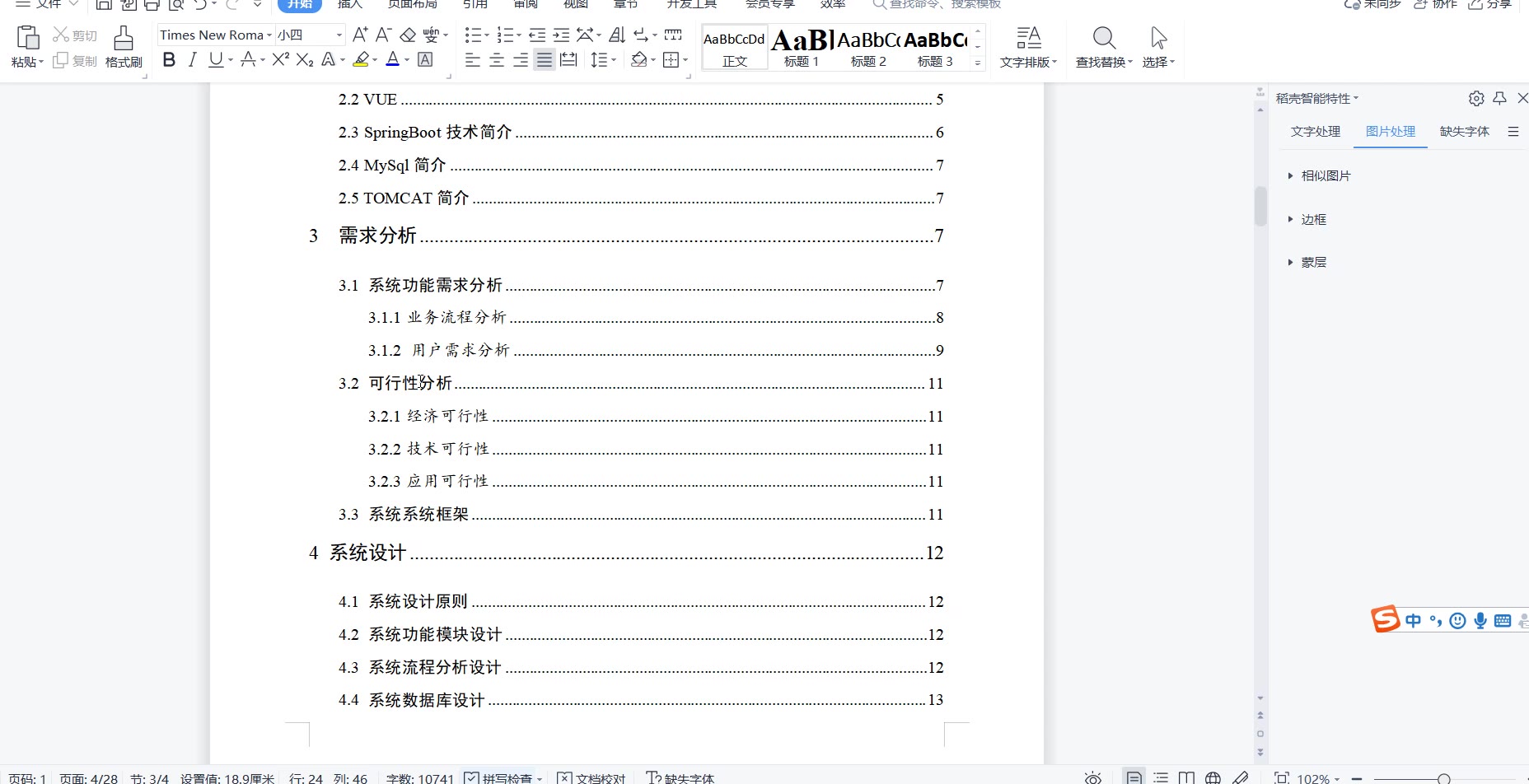1529x784 pixels.
Task: Open side panel hamburger menu
Action: [x=1513, y=131]
